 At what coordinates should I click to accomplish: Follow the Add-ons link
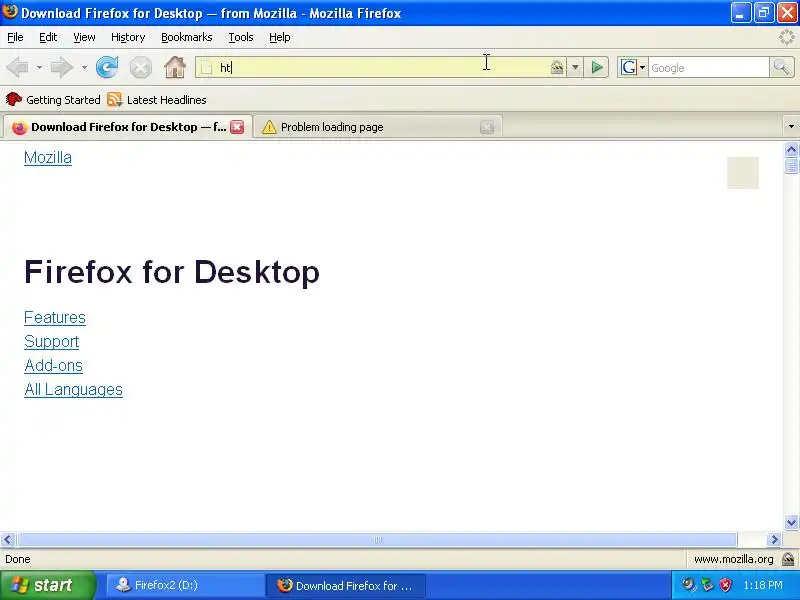pyautogui.click(x=53, y=365)
